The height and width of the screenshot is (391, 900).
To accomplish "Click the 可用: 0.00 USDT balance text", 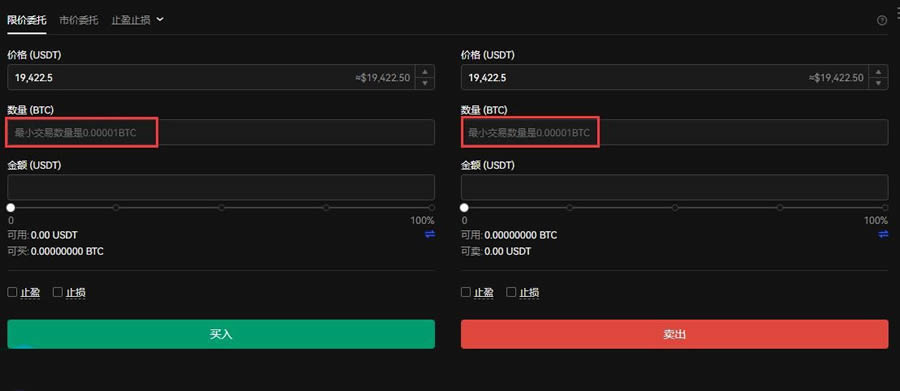I will click(x=42, y=235).
